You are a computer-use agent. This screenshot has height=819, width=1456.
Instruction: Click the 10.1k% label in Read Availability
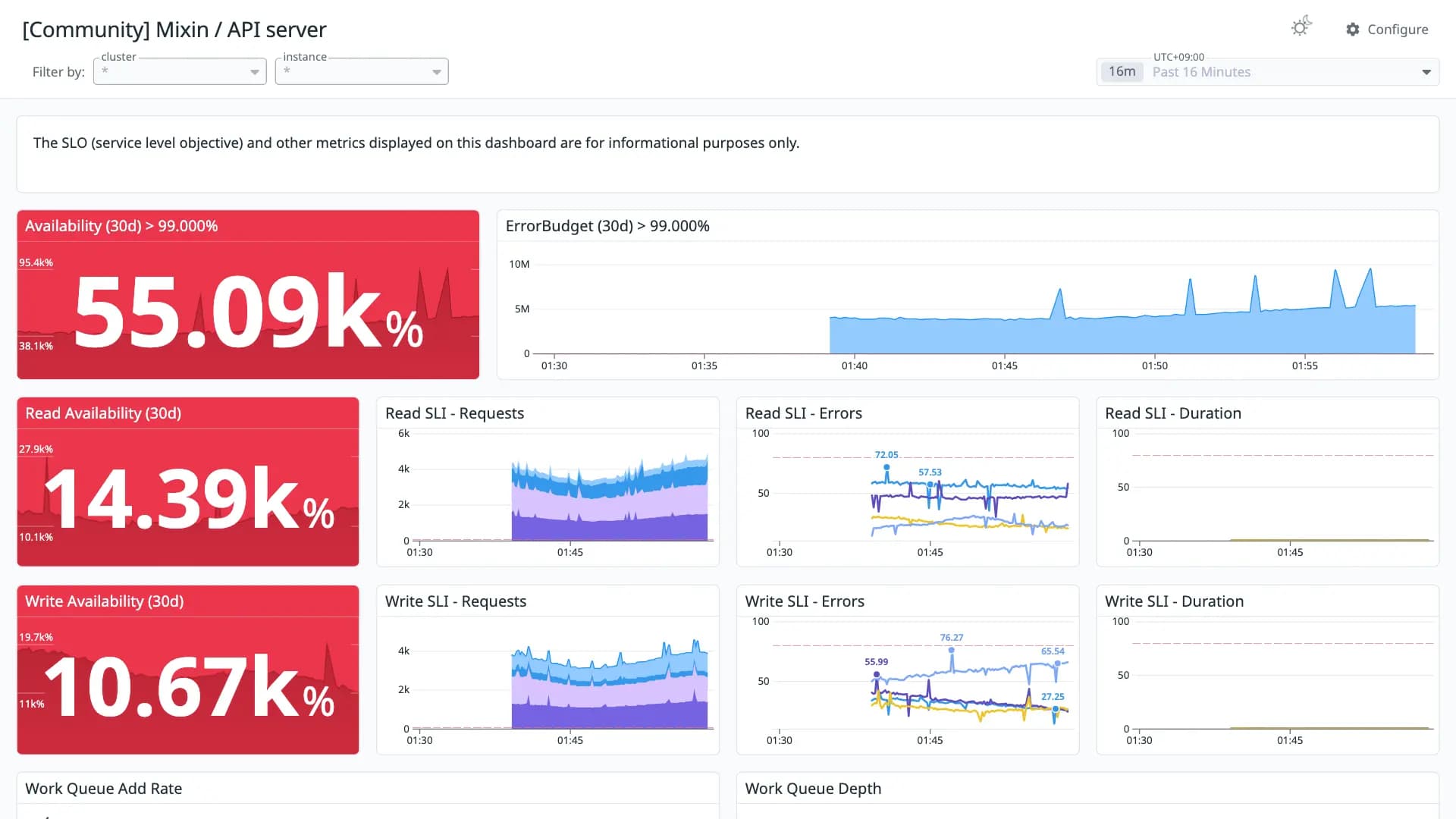[36, 537]
